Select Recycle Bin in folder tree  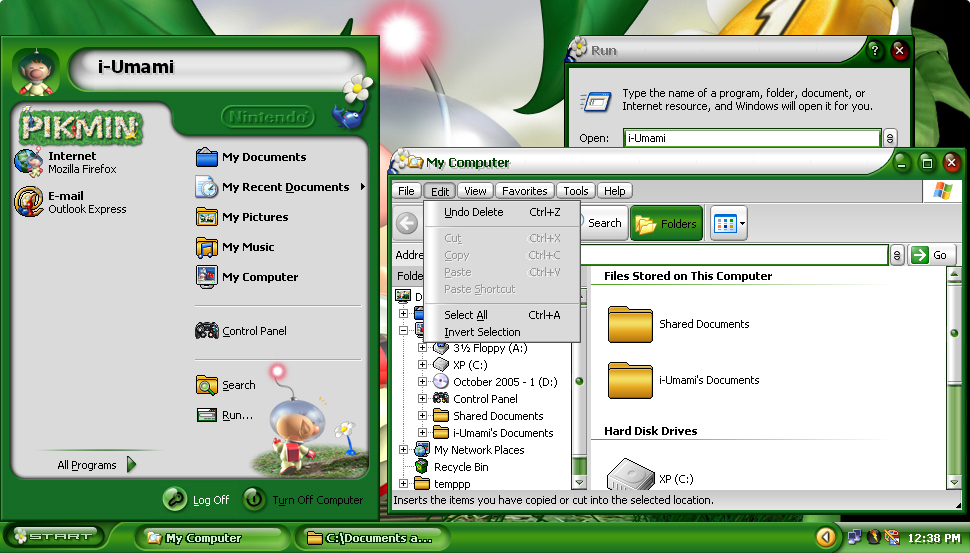[x=452, y=467]
